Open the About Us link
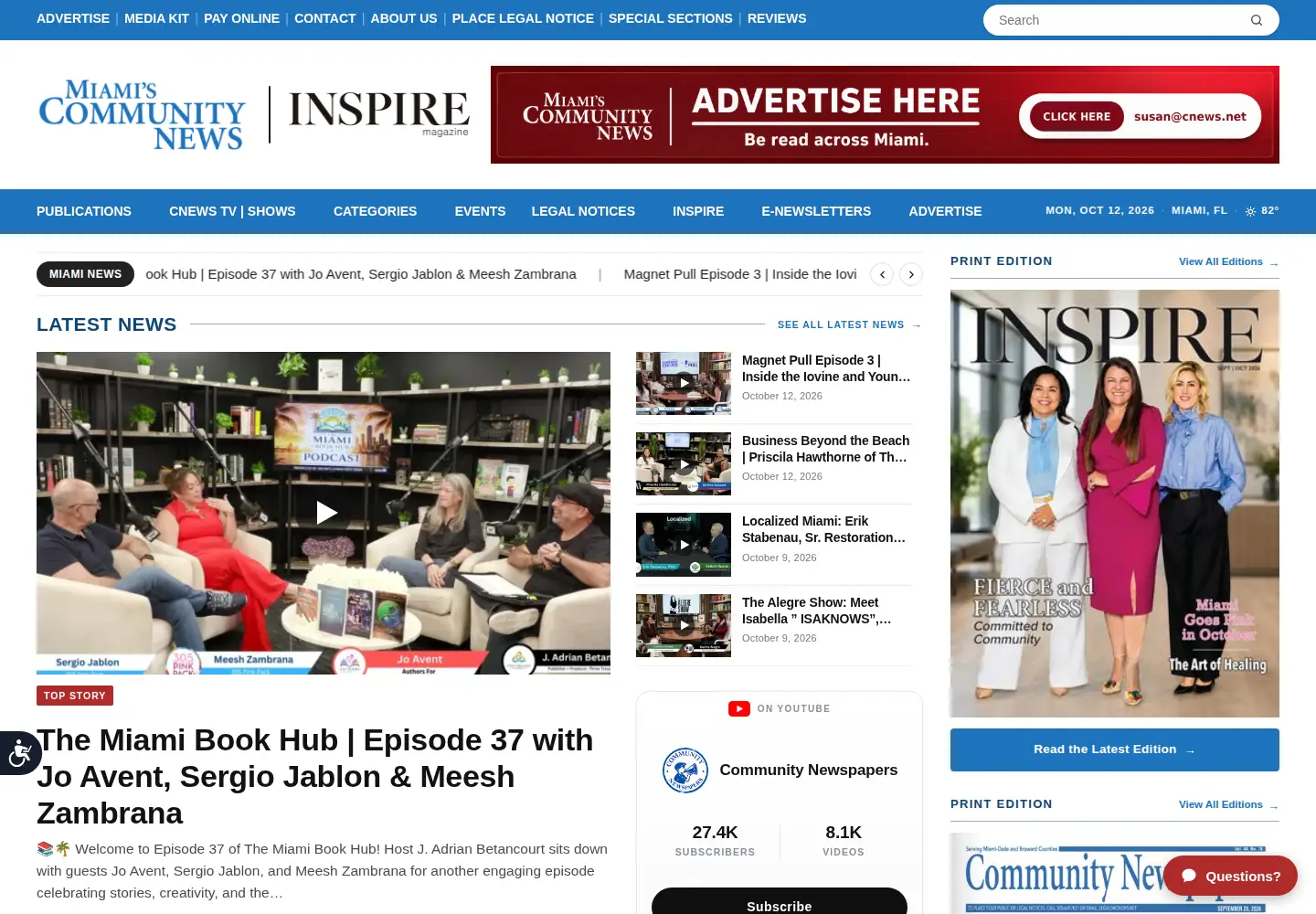This screenshot has width=1316, height=914. pos(404,18)
